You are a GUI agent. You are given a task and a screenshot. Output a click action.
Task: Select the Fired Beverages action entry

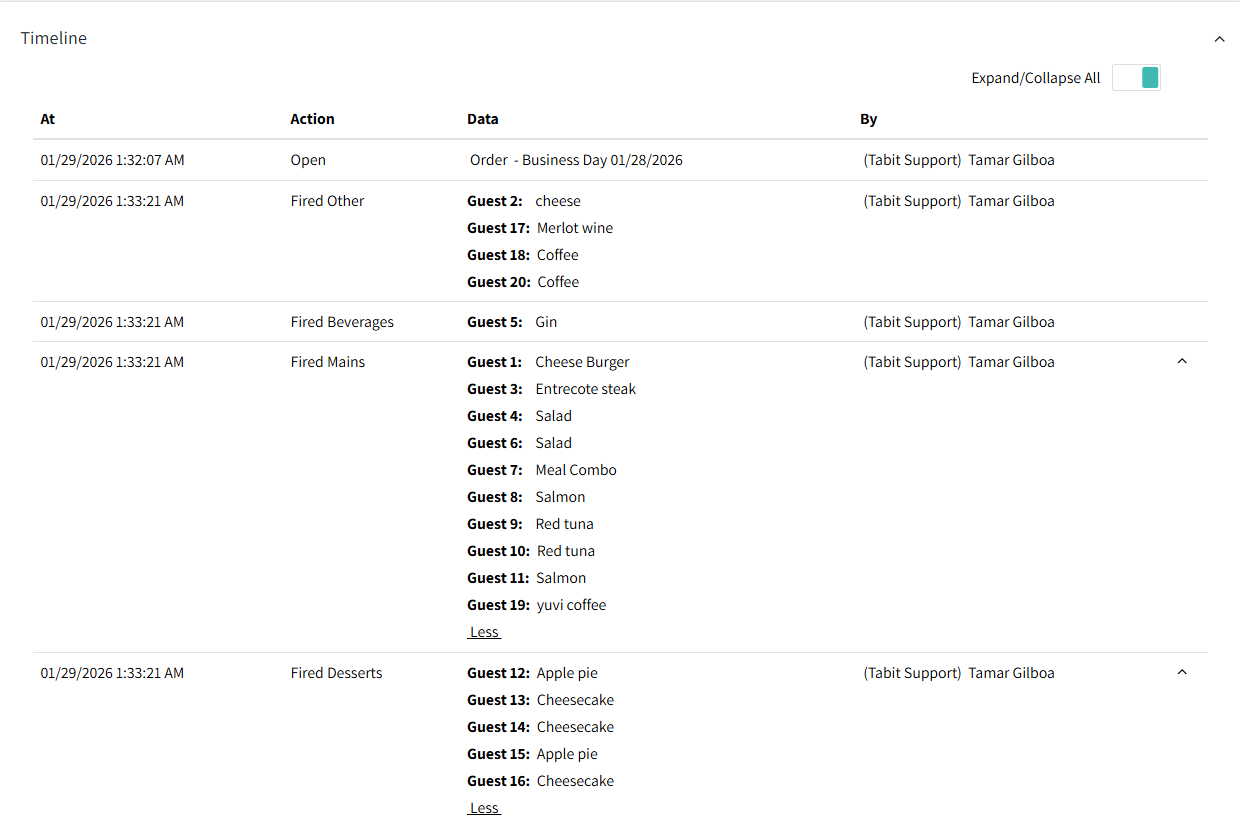(342, 322)
